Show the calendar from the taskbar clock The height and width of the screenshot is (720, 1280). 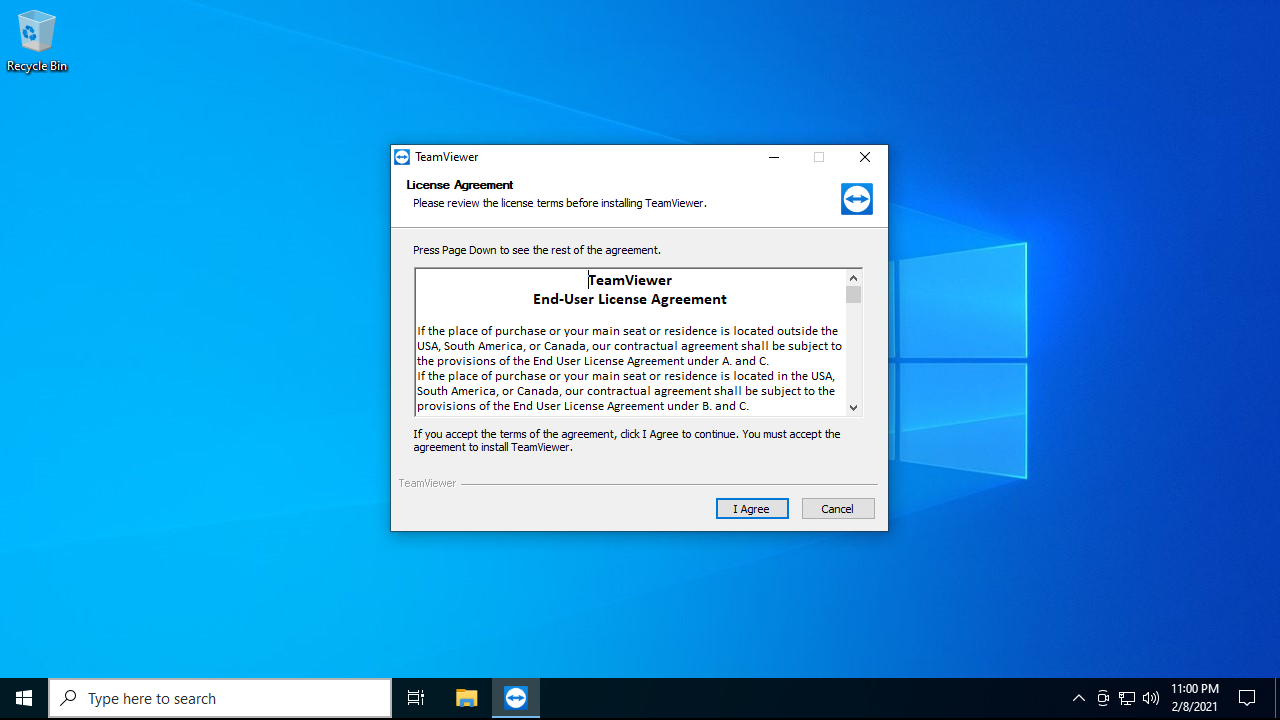[1194, 698]
